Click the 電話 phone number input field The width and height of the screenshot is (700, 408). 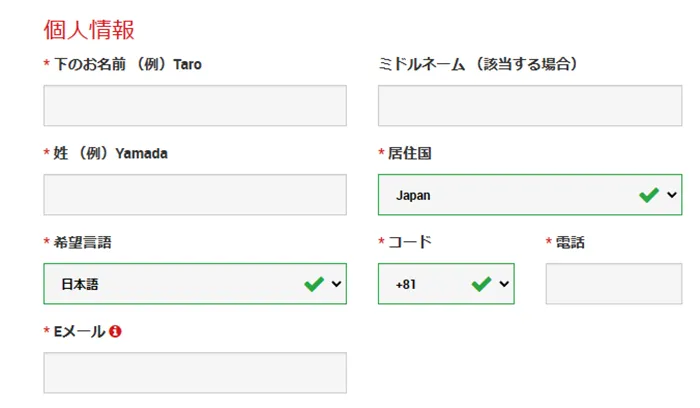pyautogui.click(x=614, y=284)
